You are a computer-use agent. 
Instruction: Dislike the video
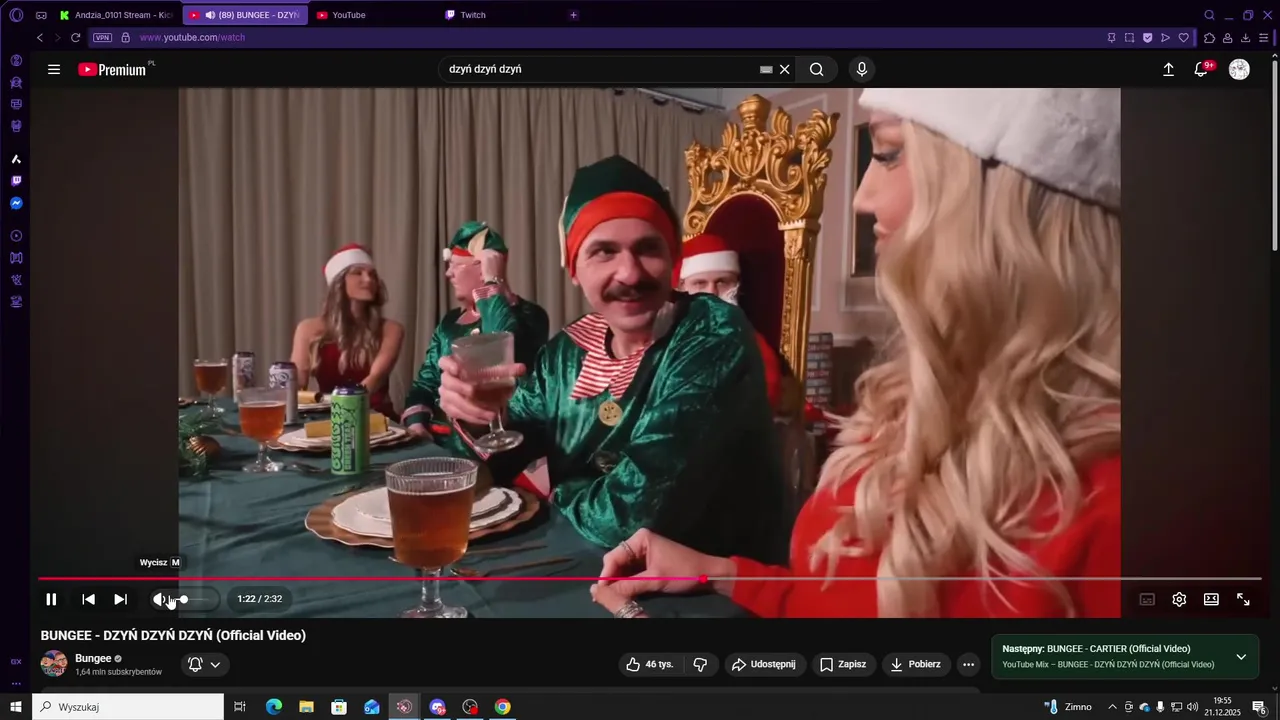click(x=700, y=664)
